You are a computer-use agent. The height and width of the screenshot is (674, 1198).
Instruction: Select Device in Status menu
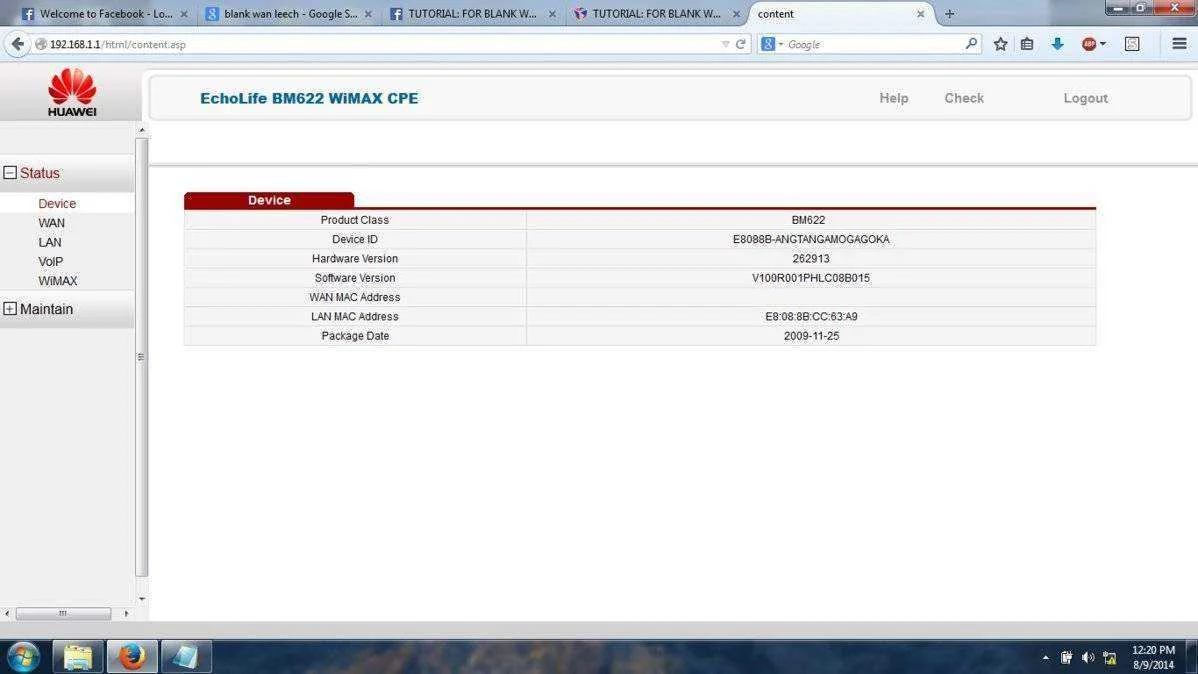coord(57,203)
